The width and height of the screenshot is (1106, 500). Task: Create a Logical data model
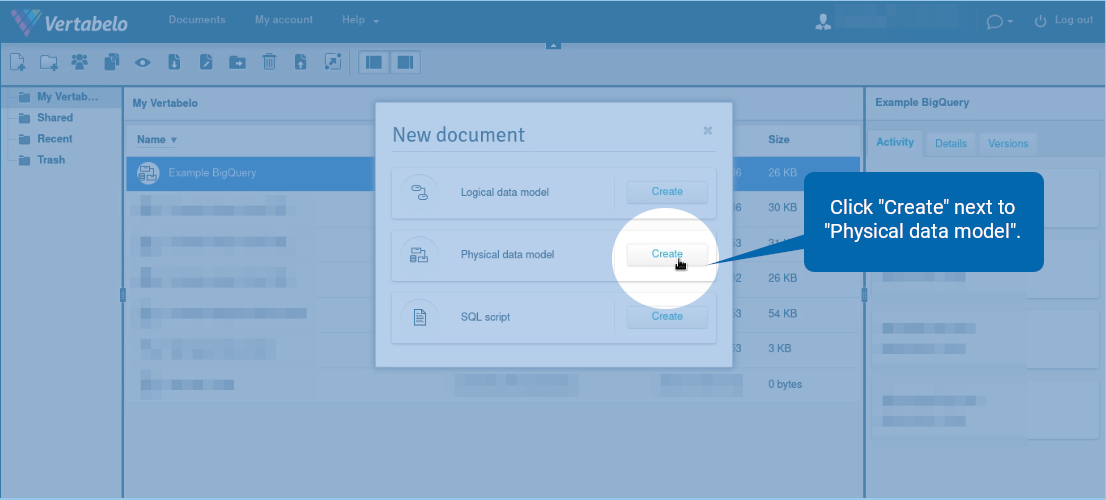(667, 192)
